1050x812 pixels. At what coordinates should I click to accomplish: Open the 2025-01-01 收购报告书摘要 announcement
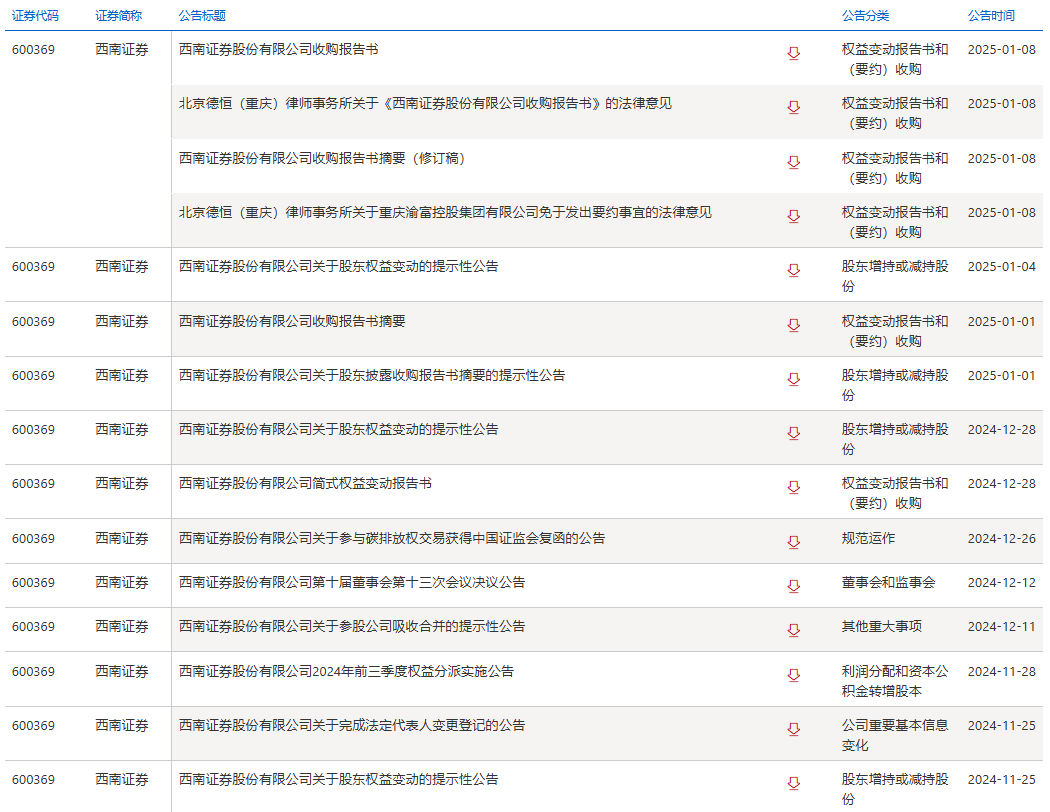(x=292, y=321)
